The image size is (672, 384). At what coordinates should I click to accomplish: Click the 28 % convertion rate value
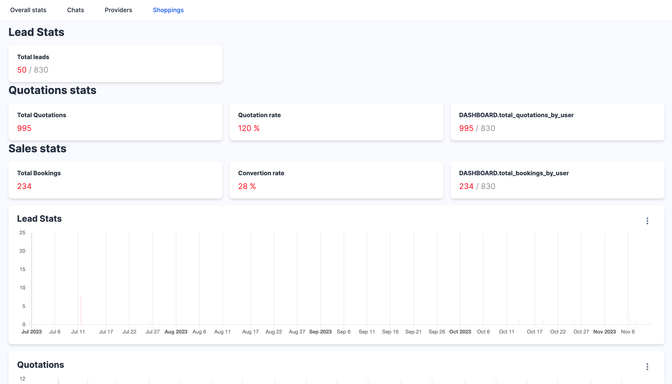247,186
